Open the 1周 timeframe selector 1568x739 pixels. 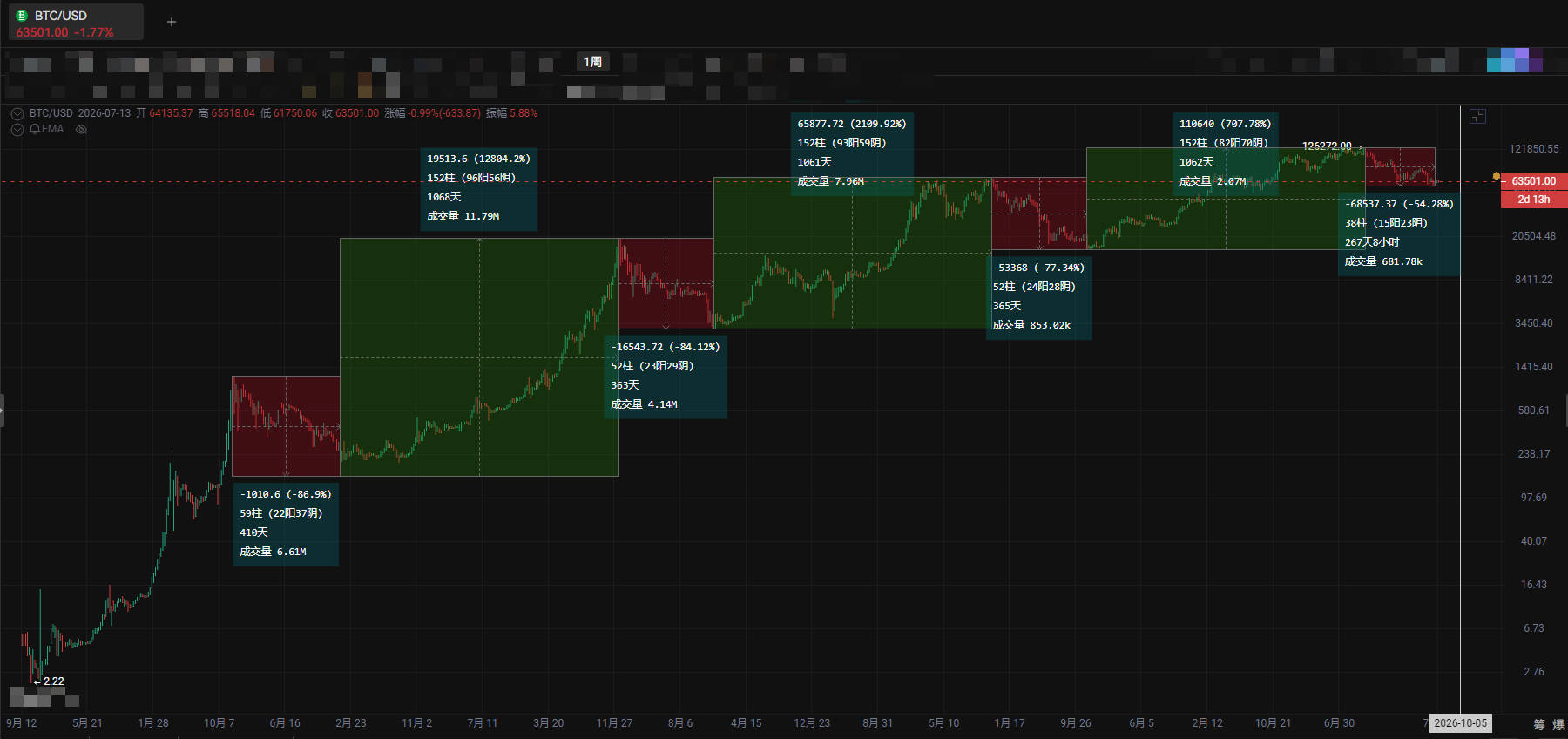(592, 62)
